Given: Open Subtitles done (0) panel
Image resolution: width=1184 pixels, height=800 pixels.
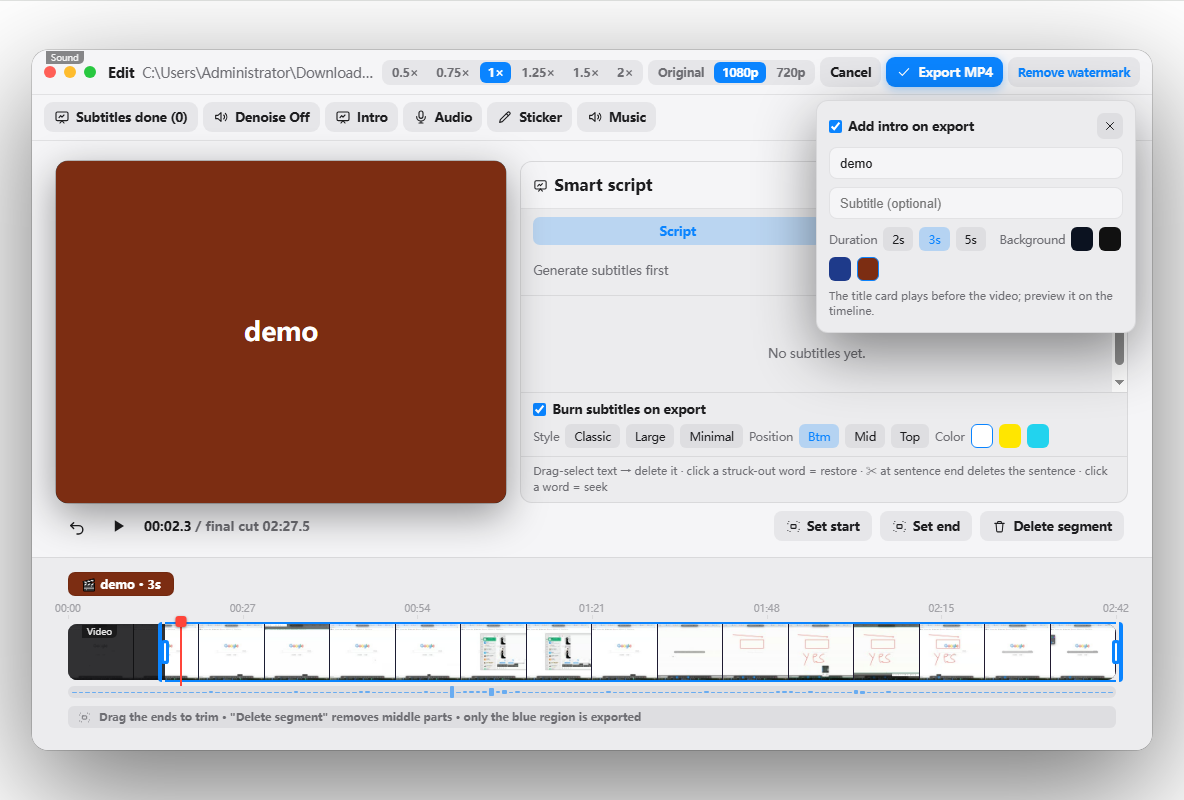Looking at the screenshot, I should click(x=122, y=117).
